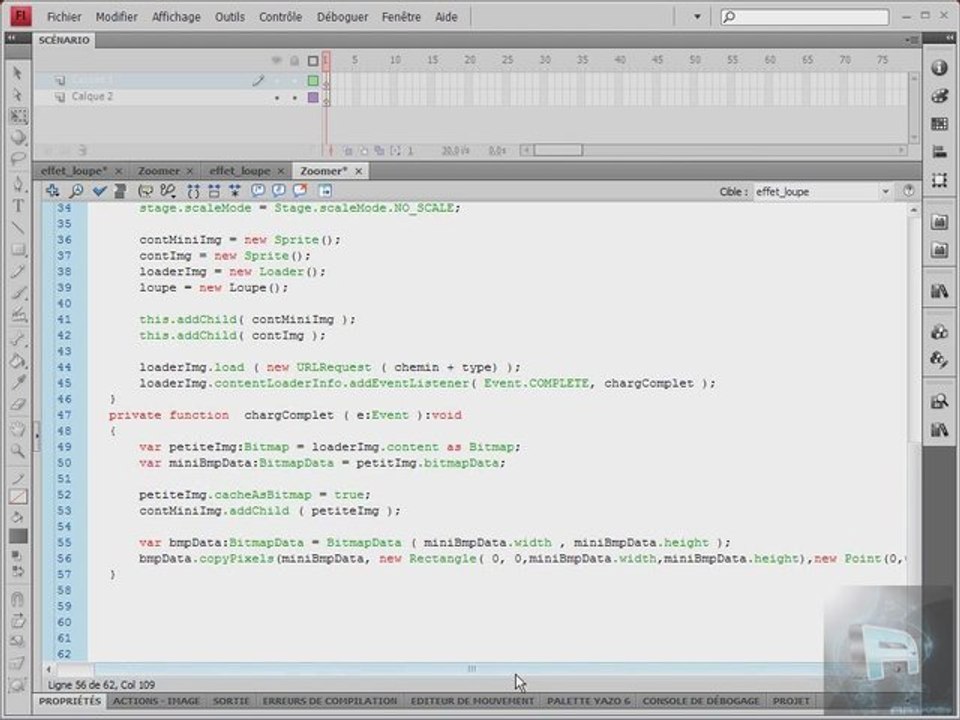Screen dimensions: 960x720
Task: Toggle visibility dot of Calque 2
Action: point(277,98)
